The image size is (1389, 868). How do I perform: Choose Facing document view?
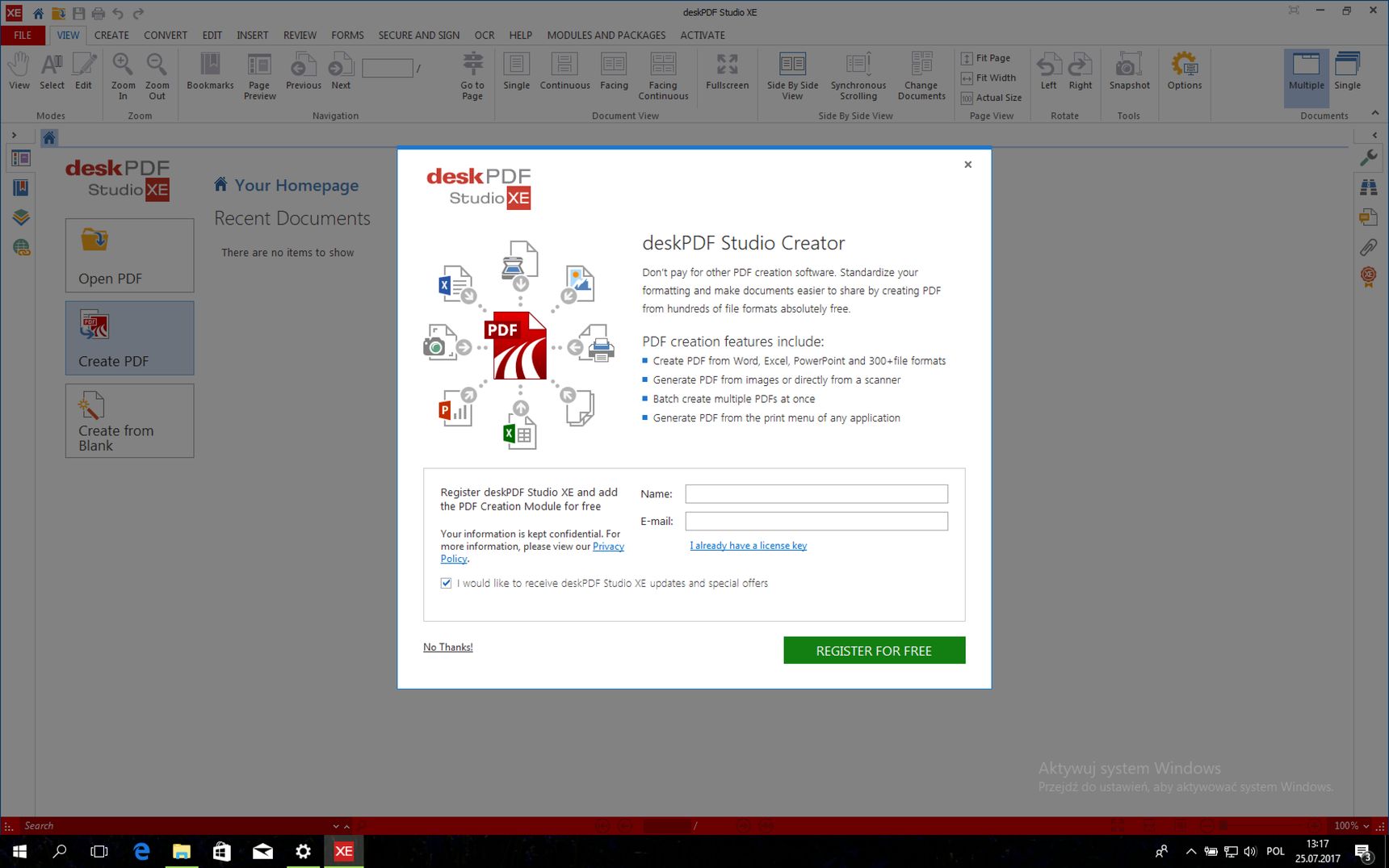tap(614, 71)
